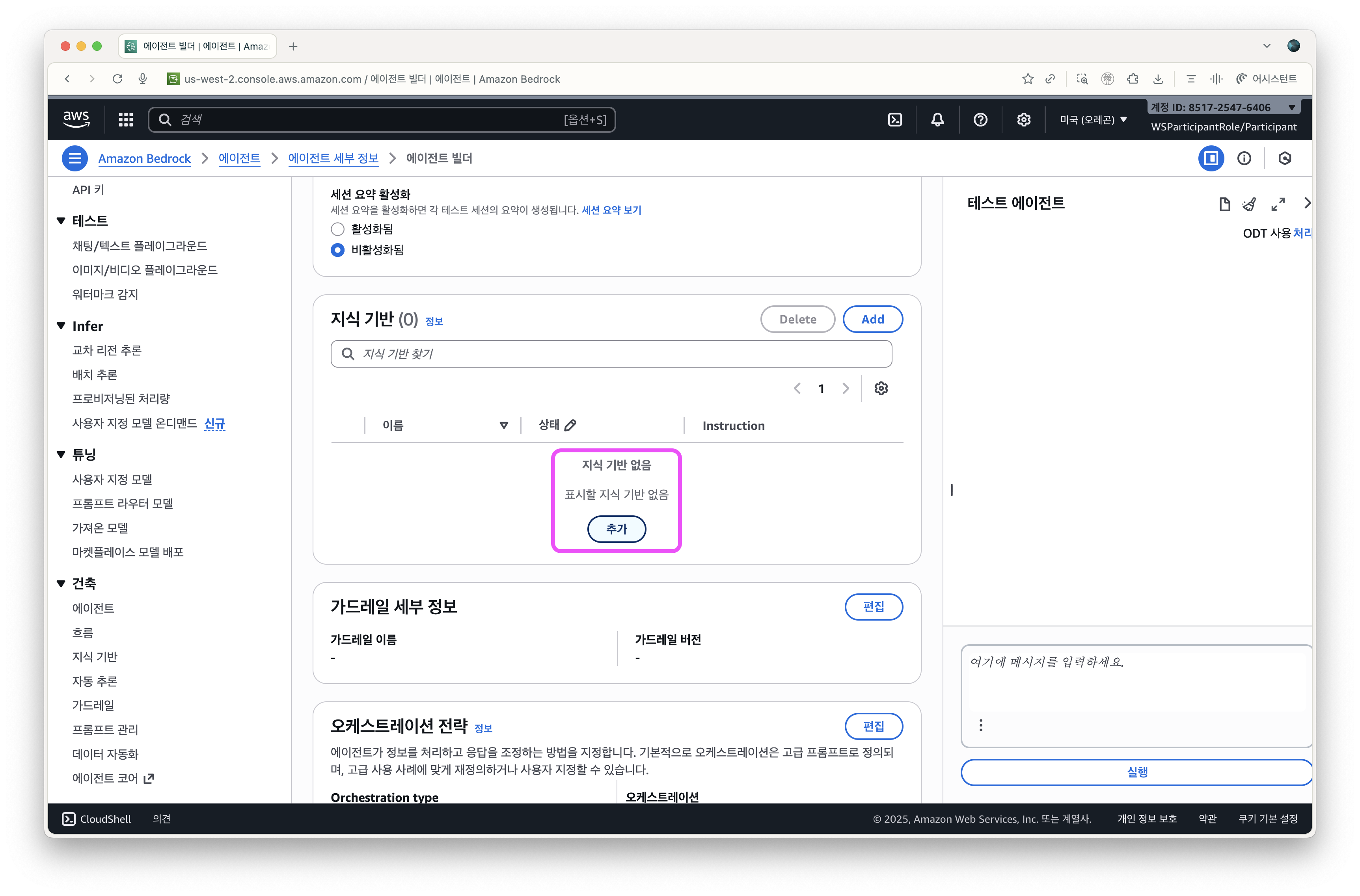
Task: Collapse test agent panel with right chevron
Action: coord(1307,203)
